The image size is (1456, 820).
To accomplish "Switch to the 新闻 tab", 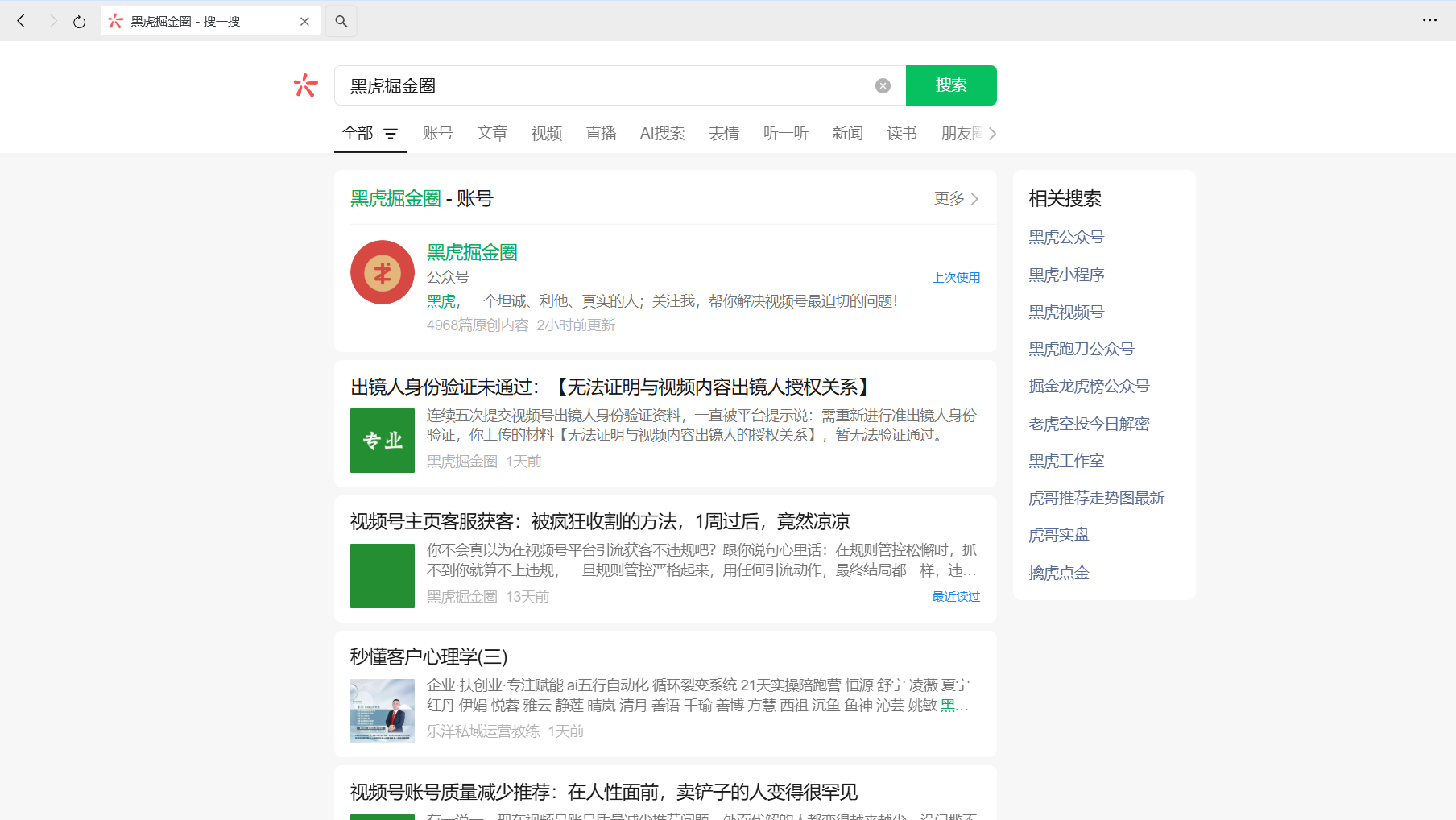I will point(847,133).
